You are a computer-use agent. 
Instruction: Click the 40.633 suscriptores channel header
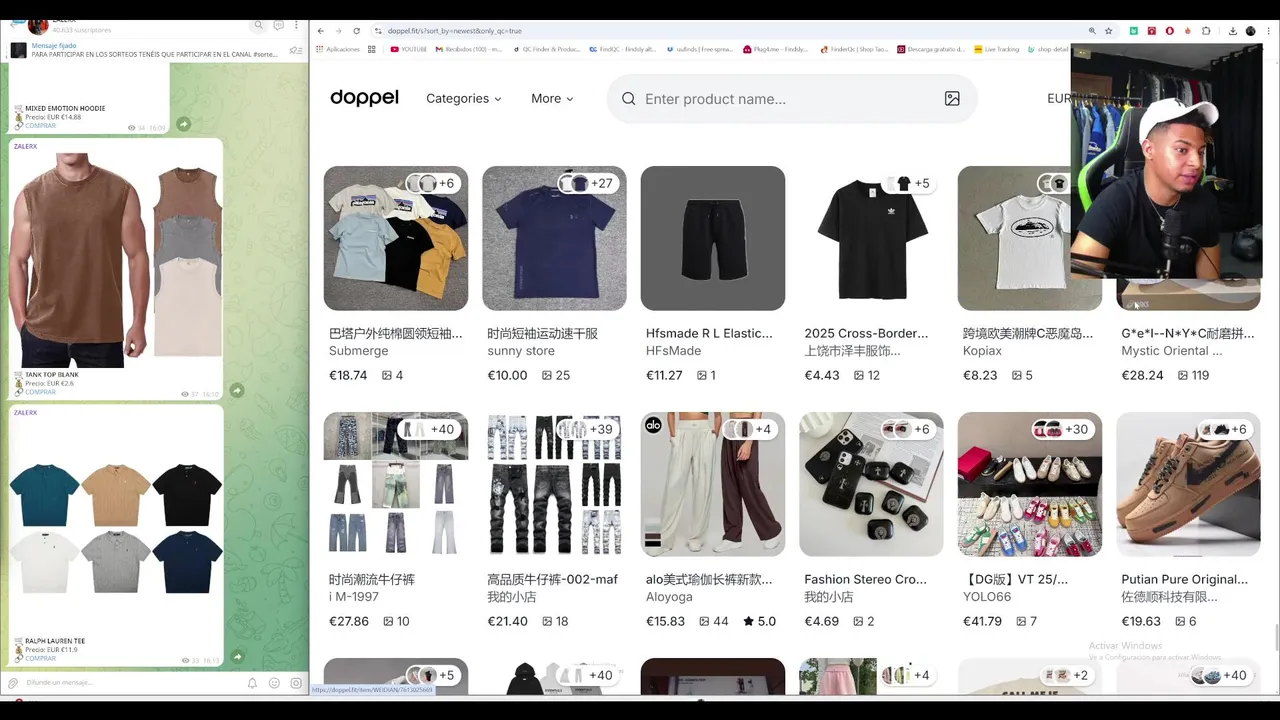[81, 30]
